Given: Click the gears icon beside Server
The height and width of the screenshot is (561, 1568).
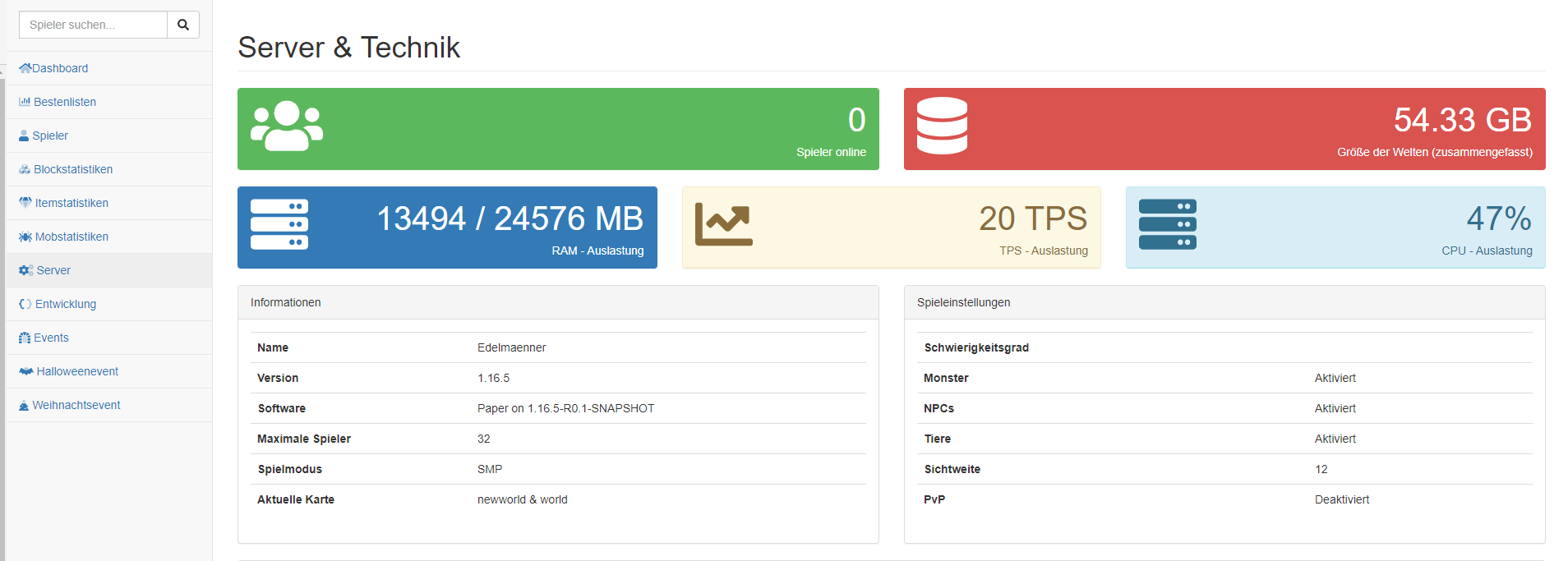Looking at the screenshot, I should [26, 270].
